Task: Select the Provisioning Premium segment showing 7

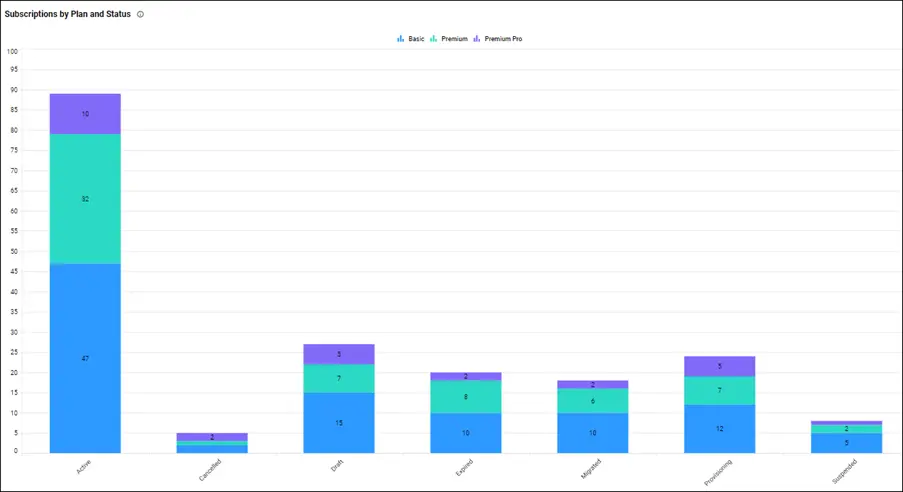Action: tap(719, 391)
